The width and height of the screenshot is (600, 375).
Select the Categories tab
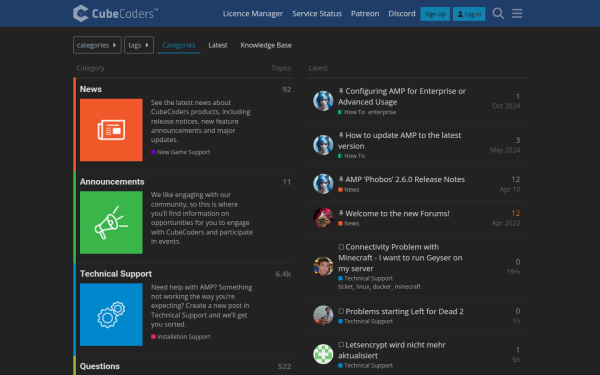(179, 45)
